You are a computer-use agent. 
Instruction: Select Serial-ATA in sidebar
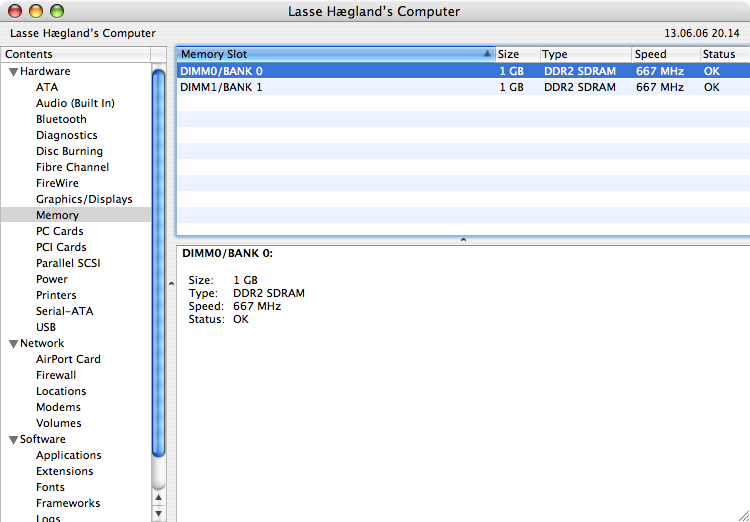[x=65, y=311]
